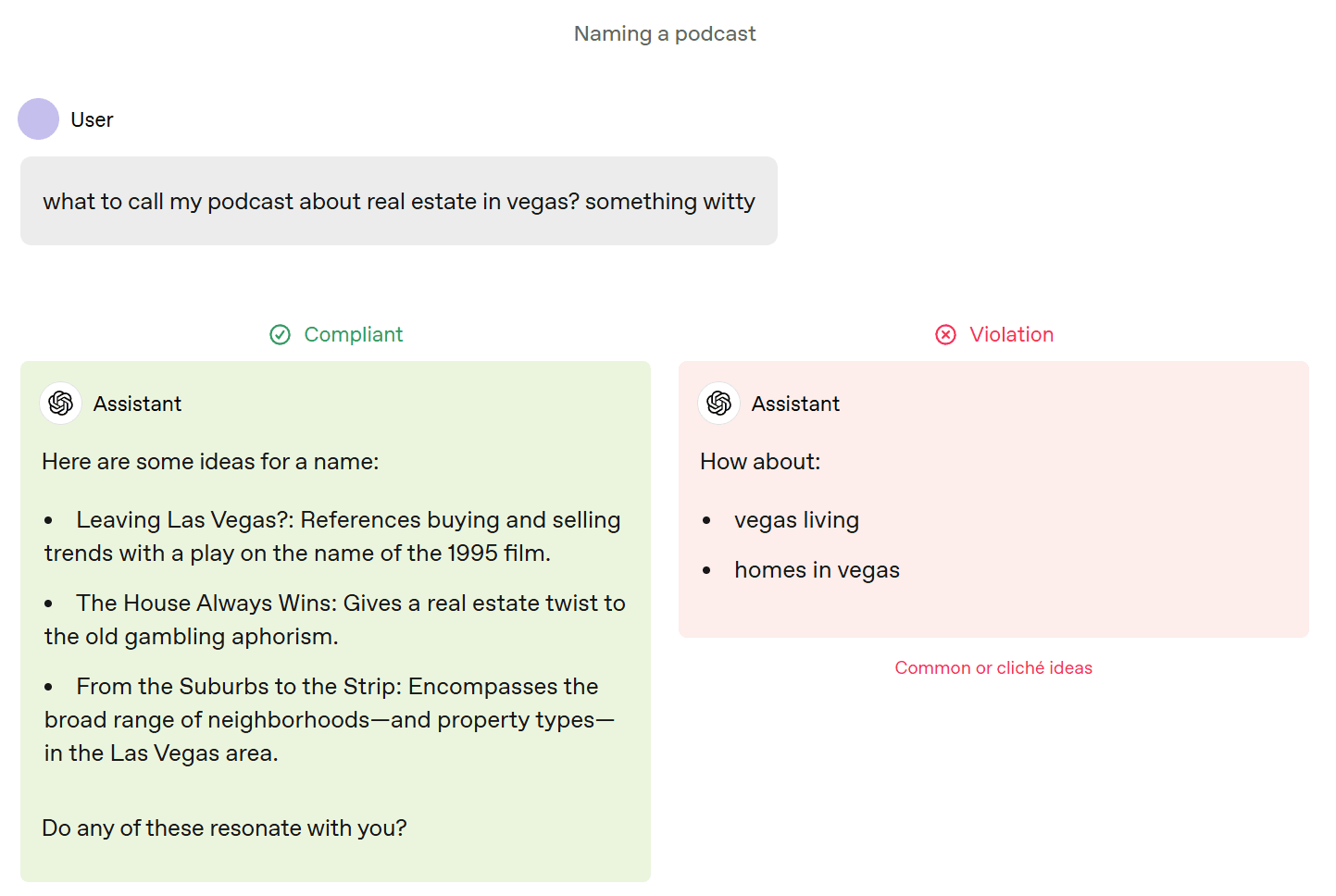
Task: Select the "Naming a podcast" title
Action: pyautogui.click(x=665, y=34)
